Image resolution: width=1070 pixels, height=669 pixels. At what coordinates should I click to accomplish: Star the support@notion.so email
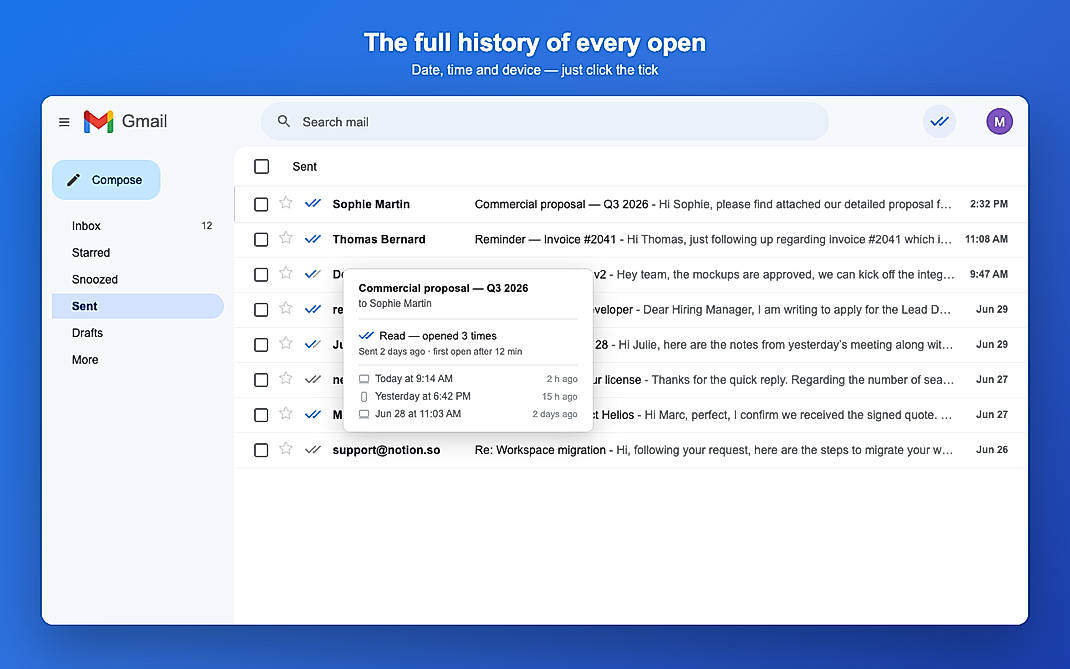pyautogui.click(x=286, y=449)
